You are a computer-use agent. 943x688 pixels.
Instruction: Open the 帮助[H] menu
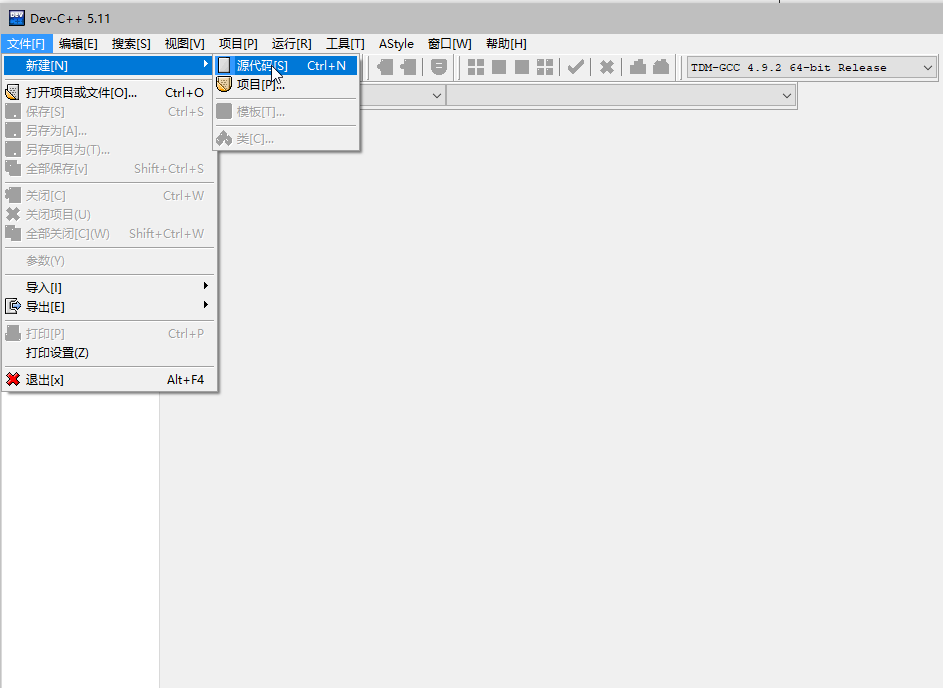tap(506, 43)
